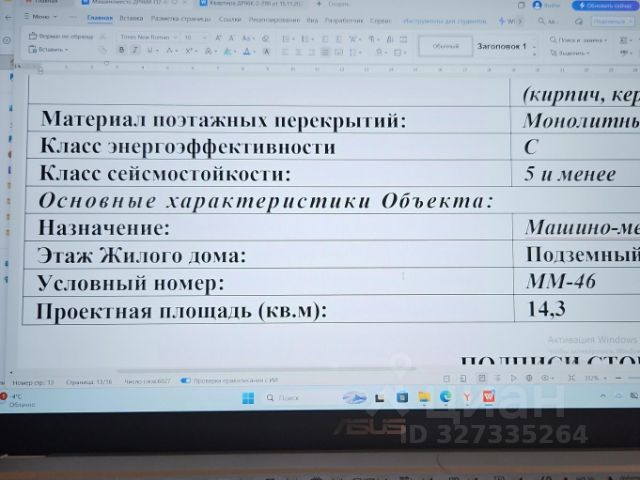
Task: Open the Вид tab
Action: [312, 20]
